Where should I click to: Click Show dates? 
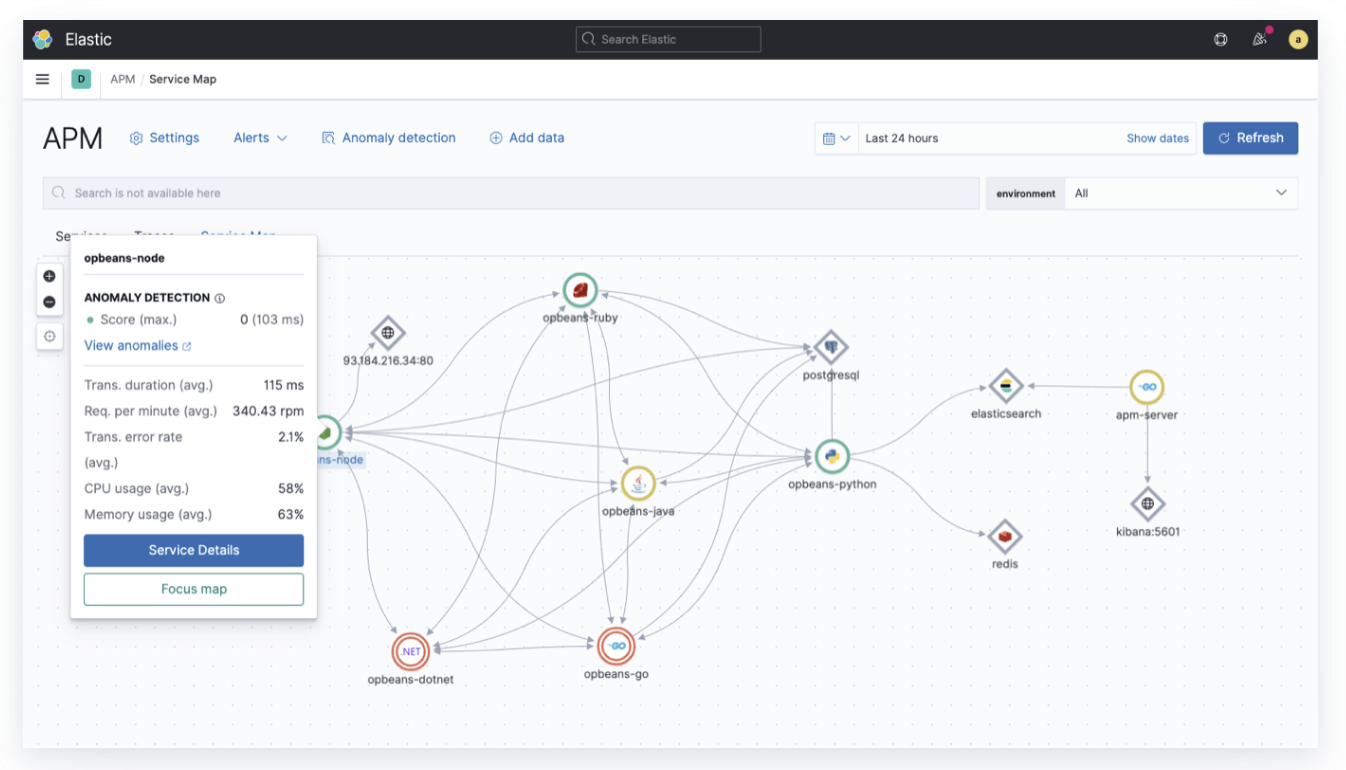[x=1157, y=138]
